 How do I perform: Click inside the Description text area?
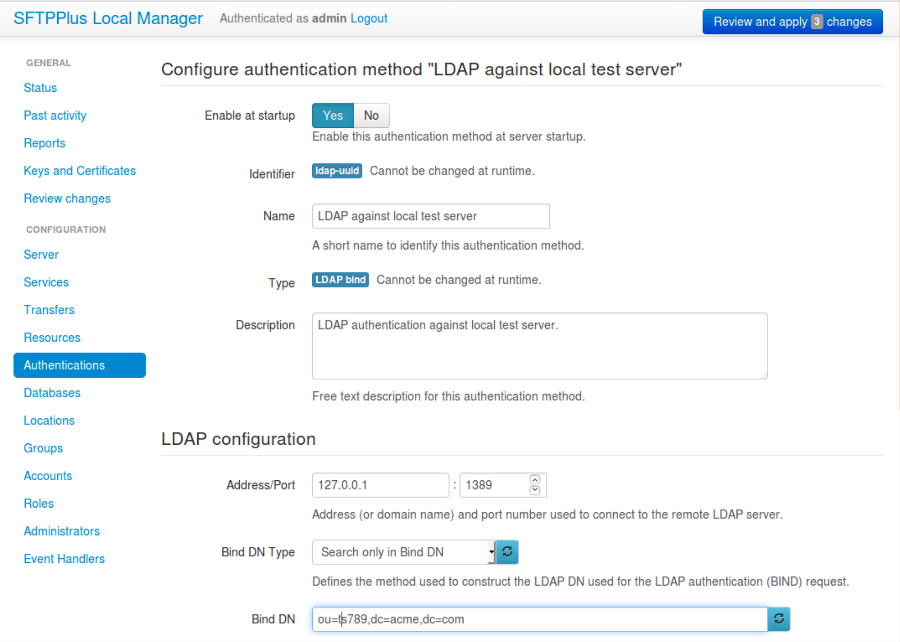(538, 345)
